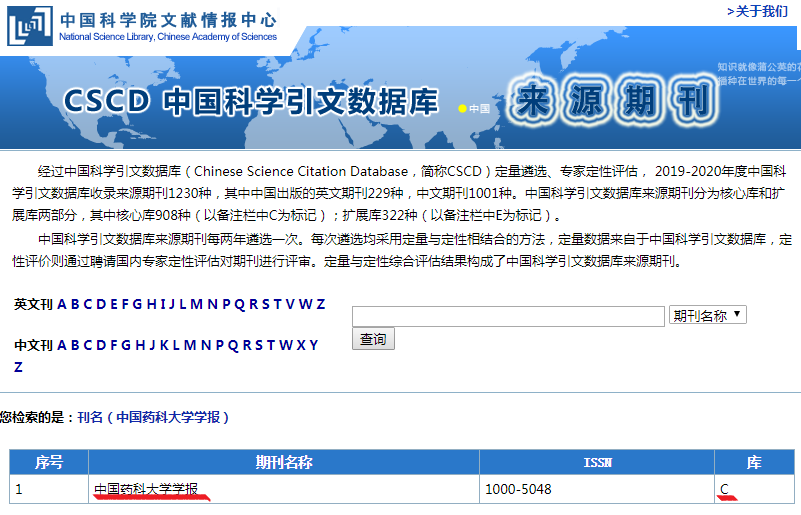The image size is (801, 515).
Task: Select Chinese journals (中文刊) letter K
Action: [164, 345]
